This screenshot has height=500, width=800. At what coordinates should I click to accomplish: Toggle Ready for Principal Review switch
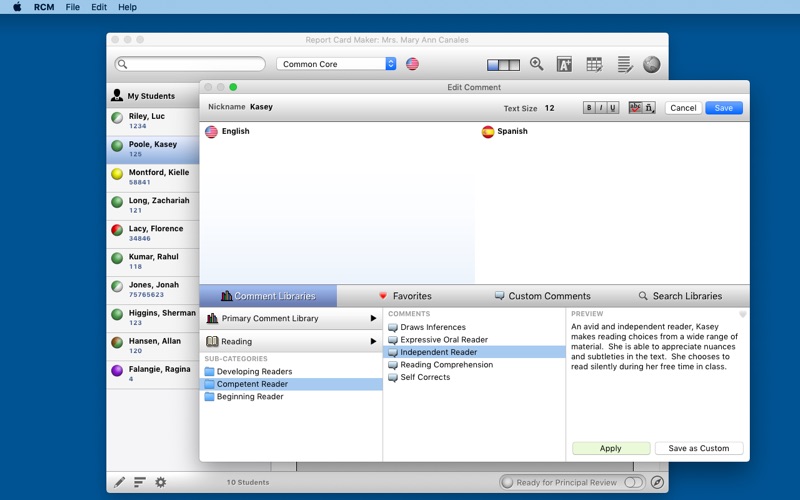point(633,482)
